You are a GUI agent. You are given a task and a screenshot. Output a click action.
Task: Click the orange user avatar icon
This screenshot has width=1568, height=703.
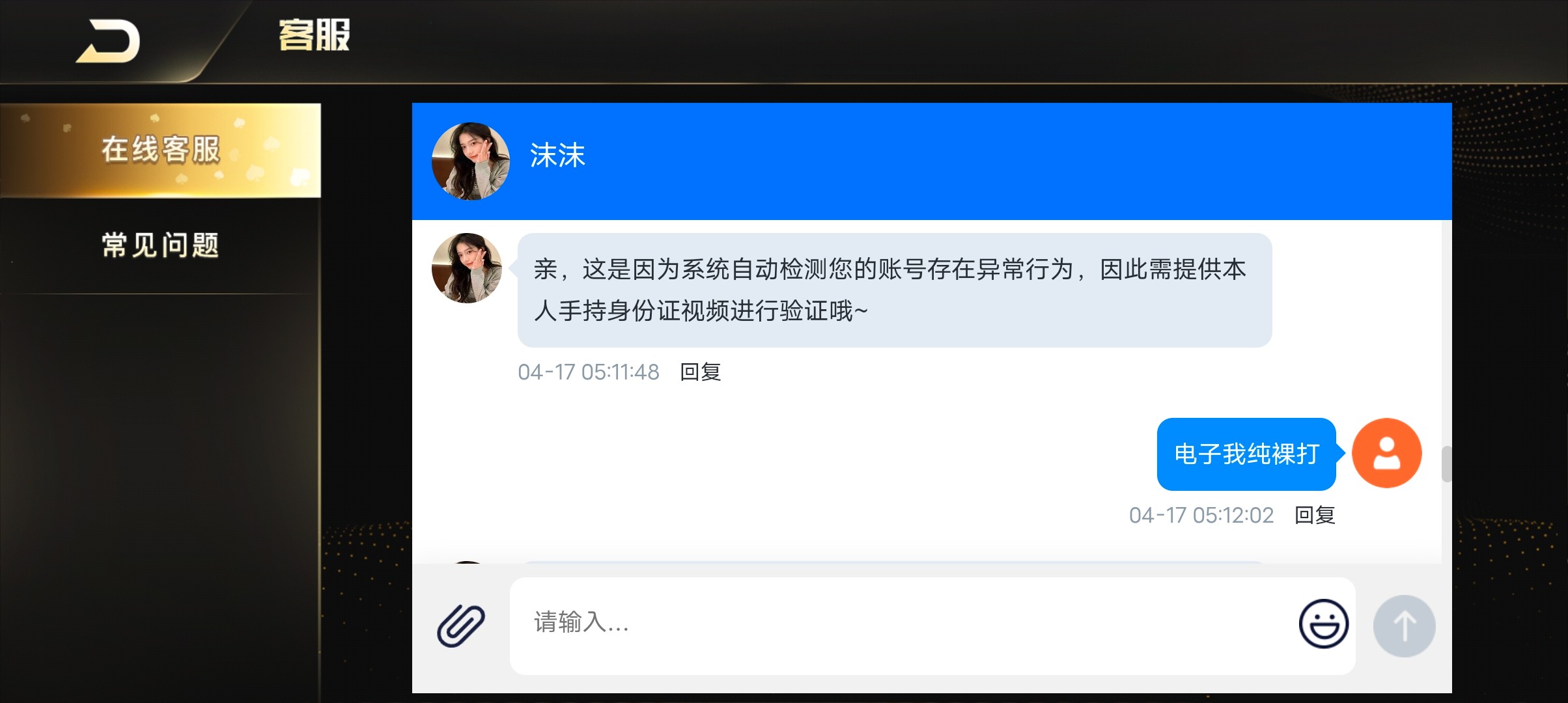pos(1386,453)
